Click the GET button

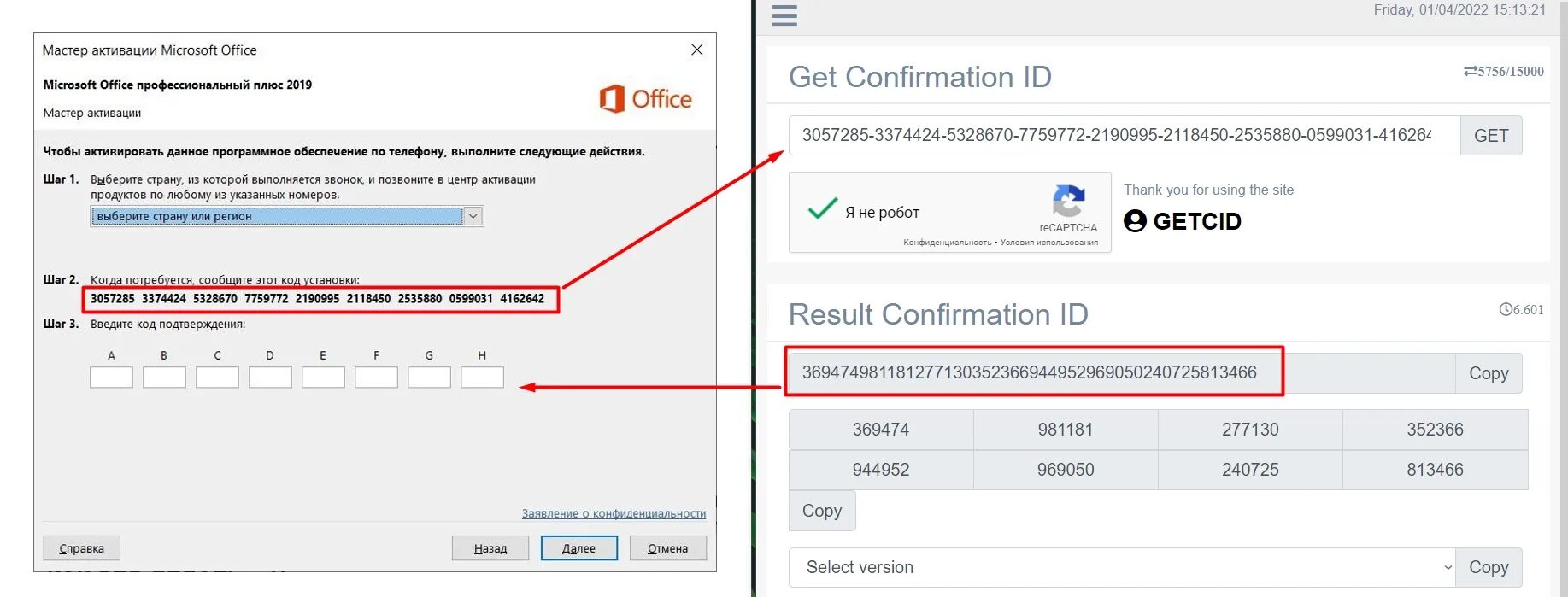point(1491,136)
